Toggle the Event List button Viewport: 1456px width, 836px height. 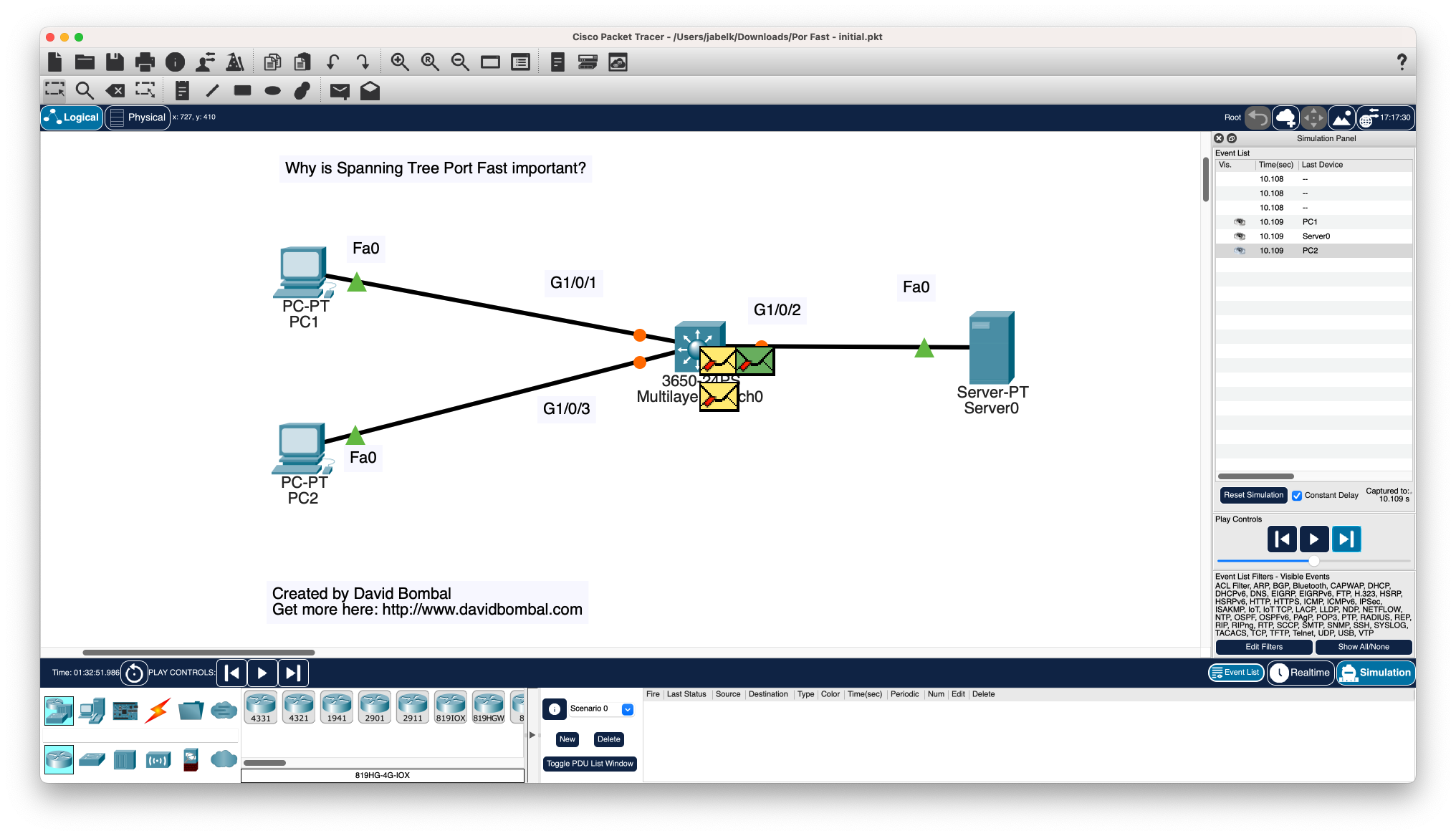pyautogui.click(x=1236, y=673)
